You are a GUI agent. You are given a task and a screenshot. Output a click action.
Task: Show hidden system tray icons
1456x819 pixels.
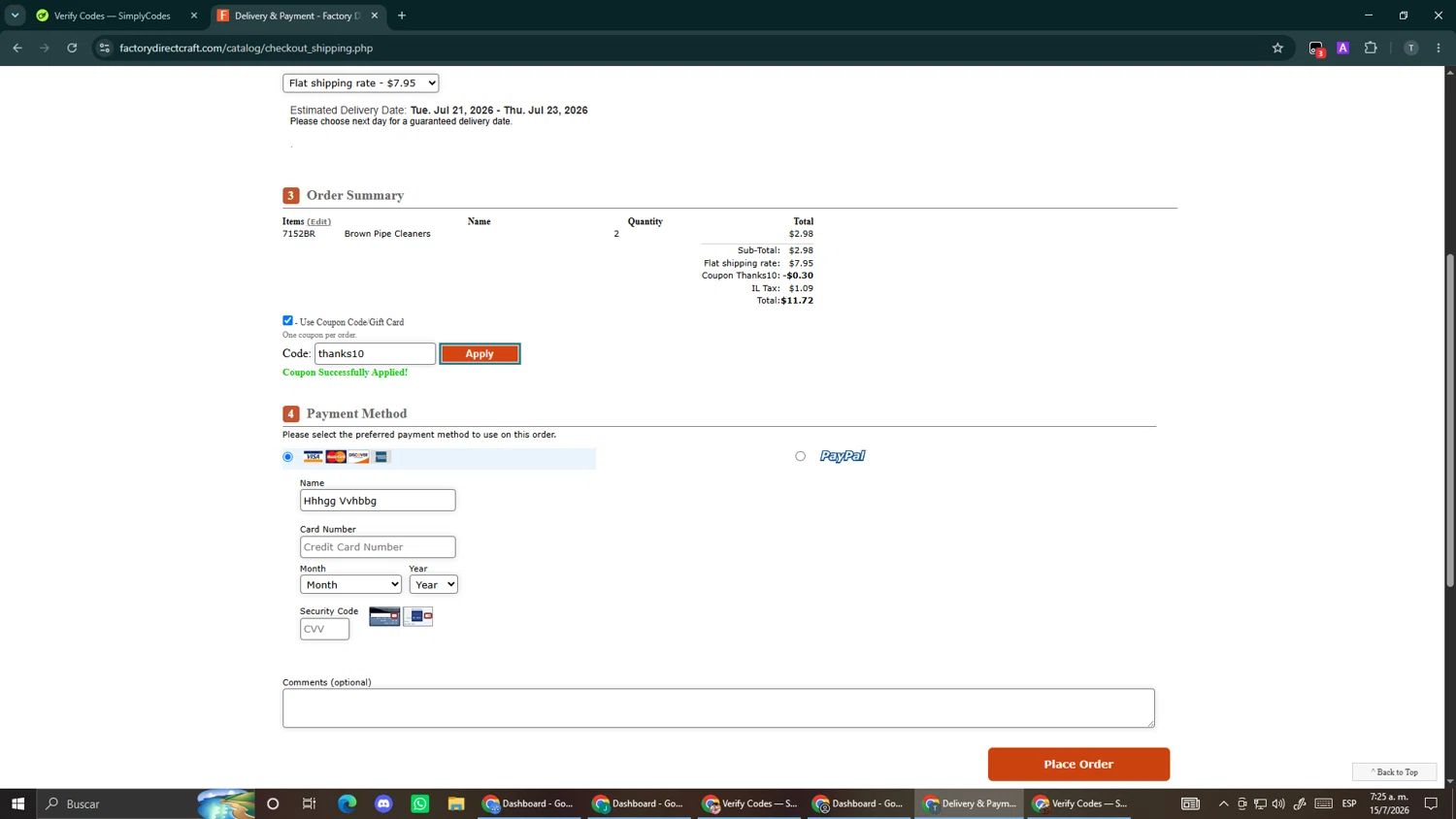click(x=1223, y=803)
